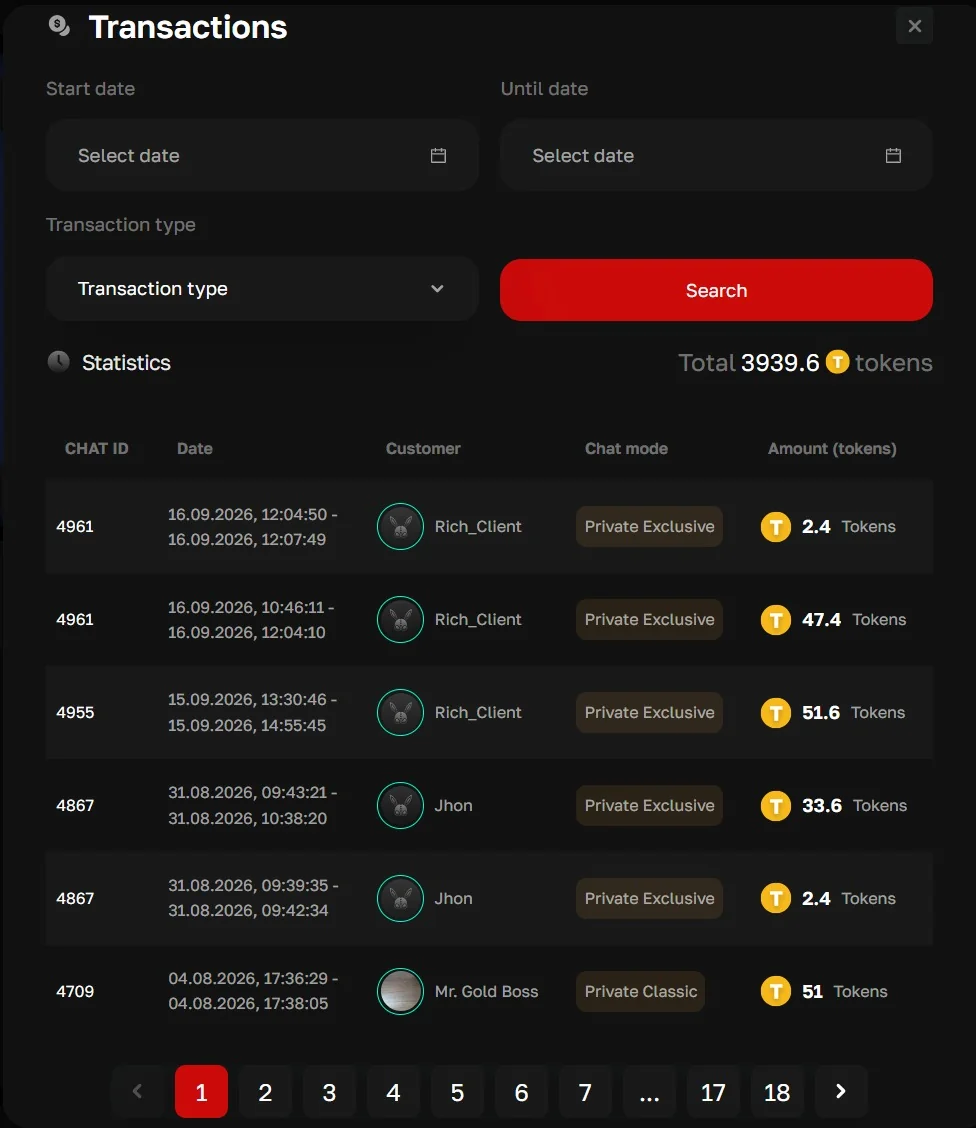Click Private Exclusive badge in 12:04:50 row
Screen dimensions: 976x1128
pos(649,527)
